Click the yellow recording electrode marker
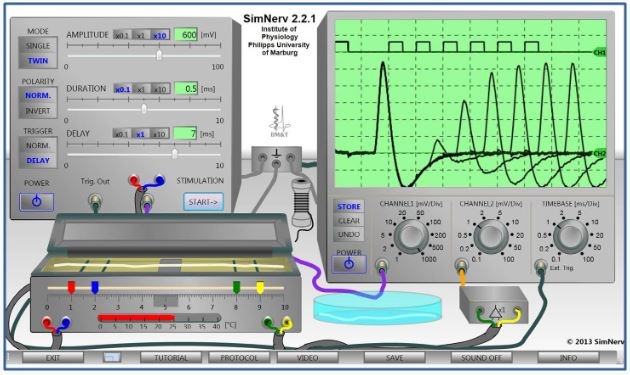The image size is (630, 375). point(260,287)
